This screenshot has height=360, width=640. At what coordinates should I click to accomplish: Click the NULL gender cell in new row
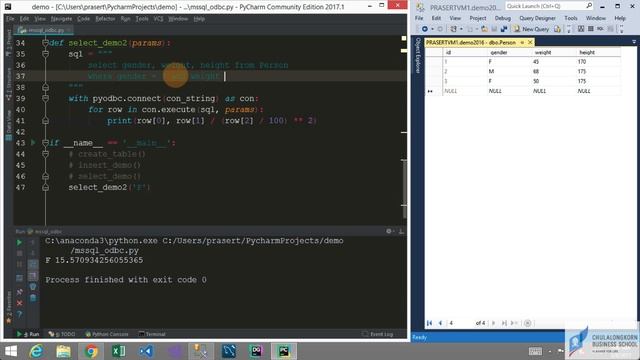click(x=509, y=91)
